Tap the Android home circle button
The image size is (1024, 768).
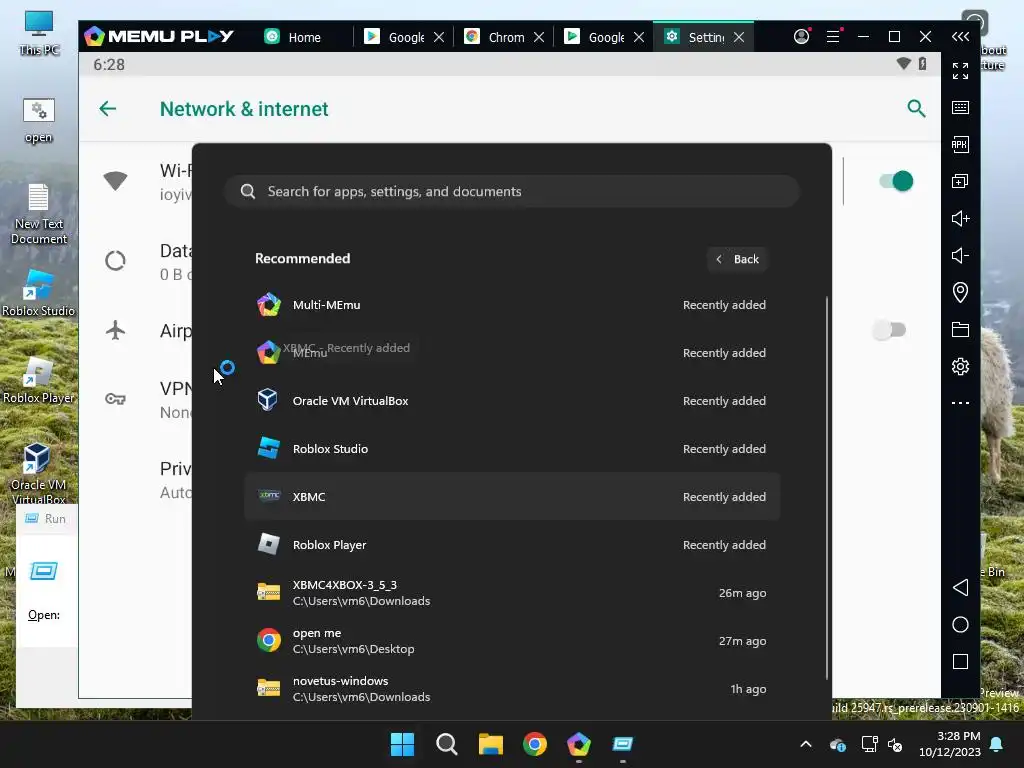(960, 625)
